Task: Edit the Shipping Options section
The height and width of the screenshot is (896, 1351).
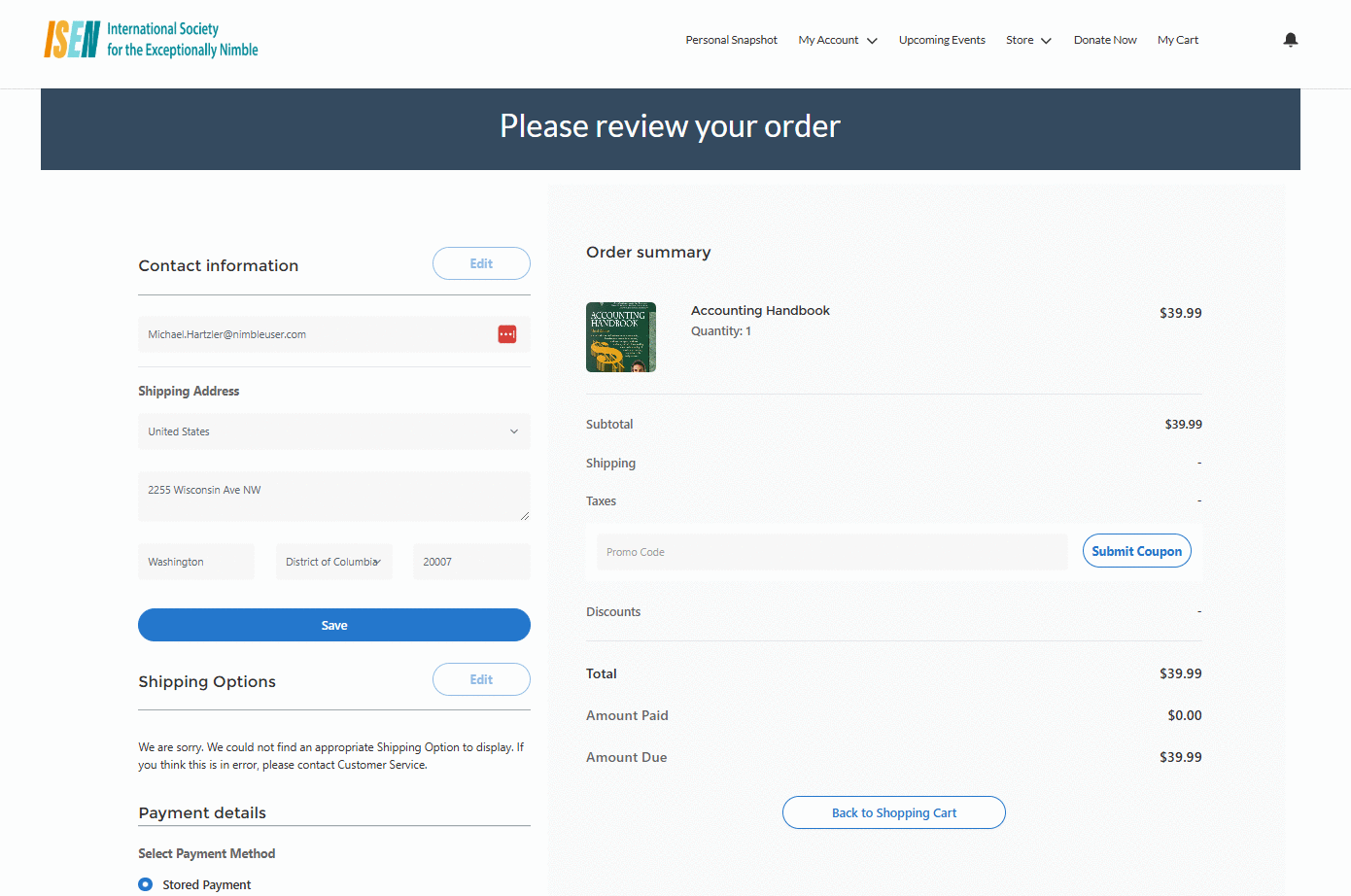Action: coord(481,679)
